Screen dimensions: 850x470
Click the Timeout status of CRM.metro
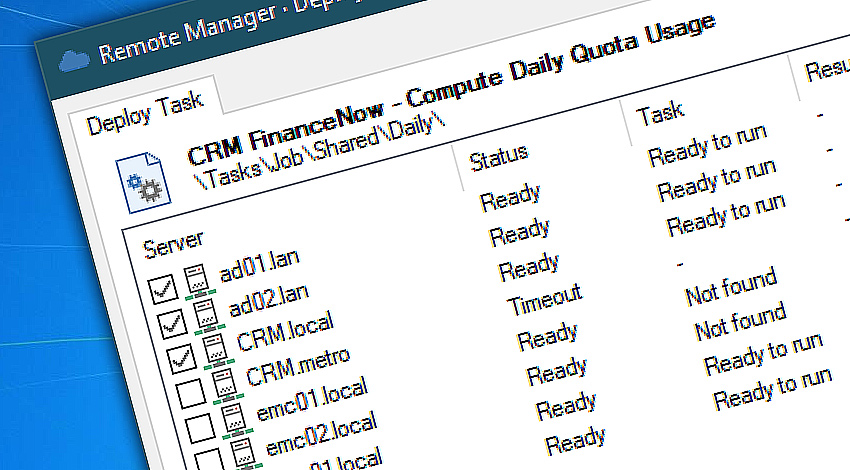tap(545, 300)
